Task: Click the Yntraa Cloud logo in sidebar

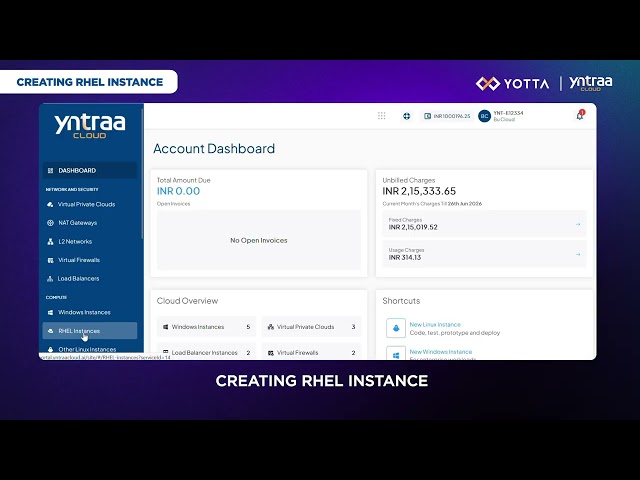Action: click(90, 126)
